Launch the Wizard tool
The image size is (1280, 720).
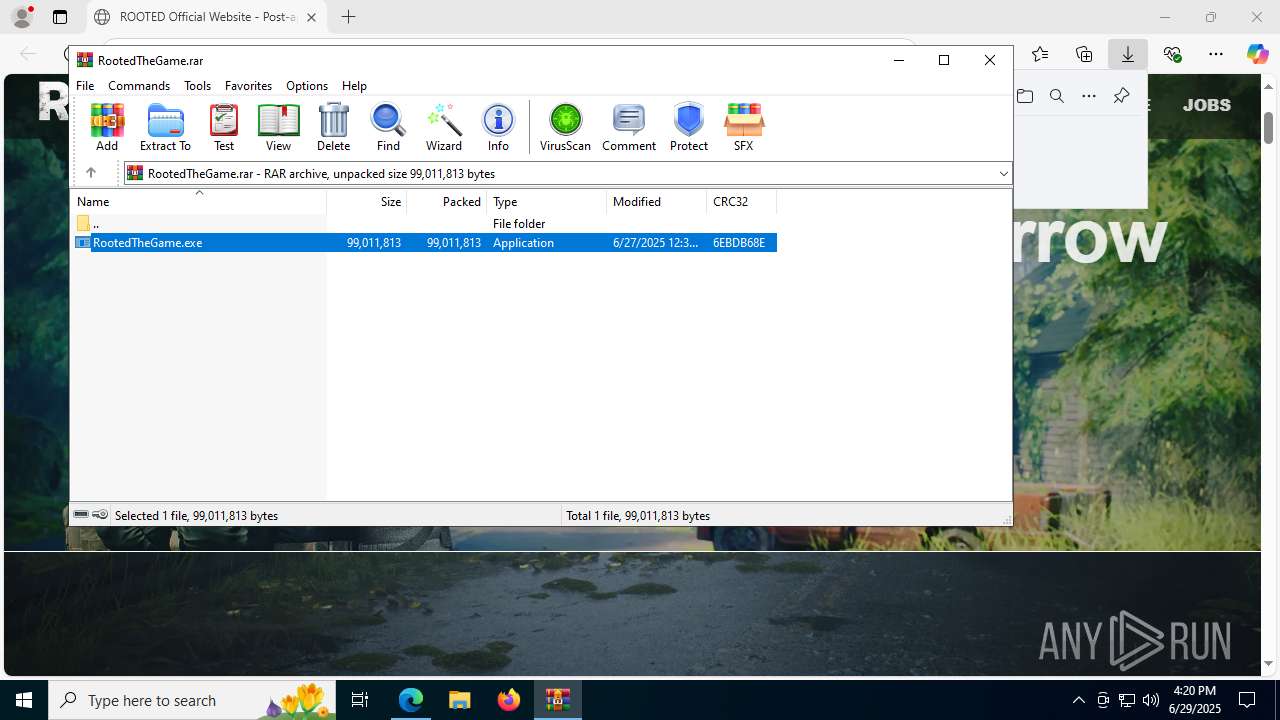[x=444, y=127]
